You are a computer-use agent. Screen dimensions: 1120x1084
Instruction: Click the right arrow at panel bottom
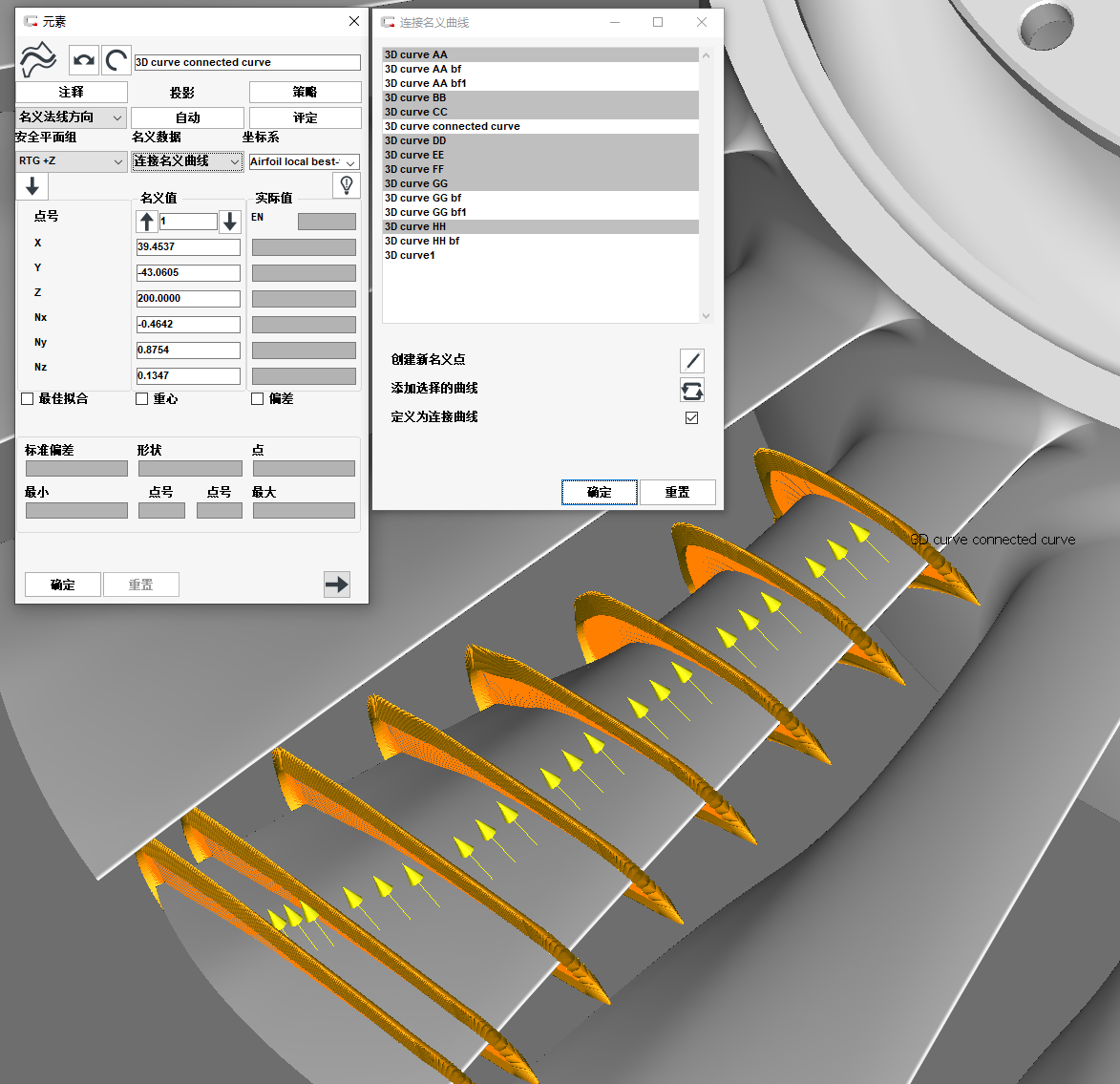point(337,585)
